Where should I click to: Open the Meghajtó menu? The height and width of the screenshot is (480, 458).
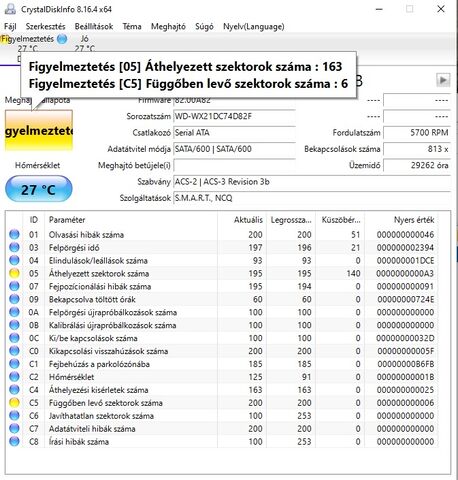[168, 27]
